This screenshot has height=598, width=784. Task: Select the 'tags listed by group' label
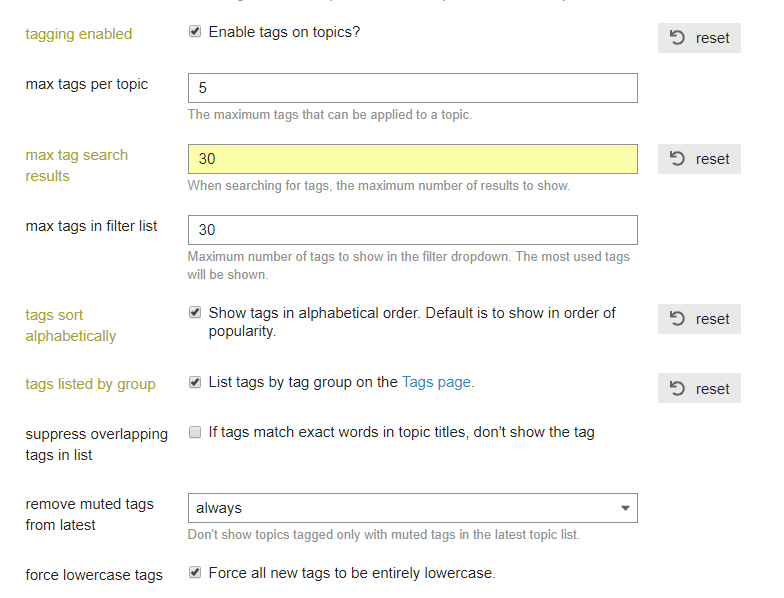90,384
